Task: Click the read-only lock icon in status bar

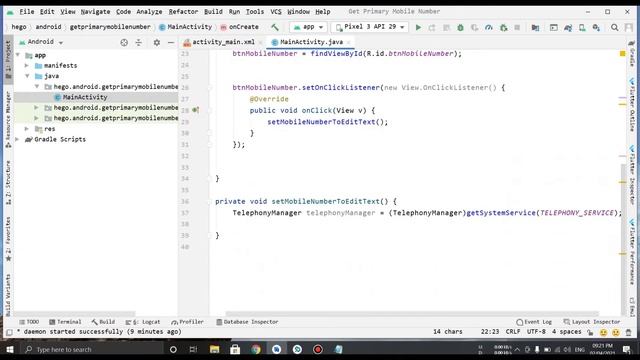Action: pyautogui.click(x=590, y=332)
